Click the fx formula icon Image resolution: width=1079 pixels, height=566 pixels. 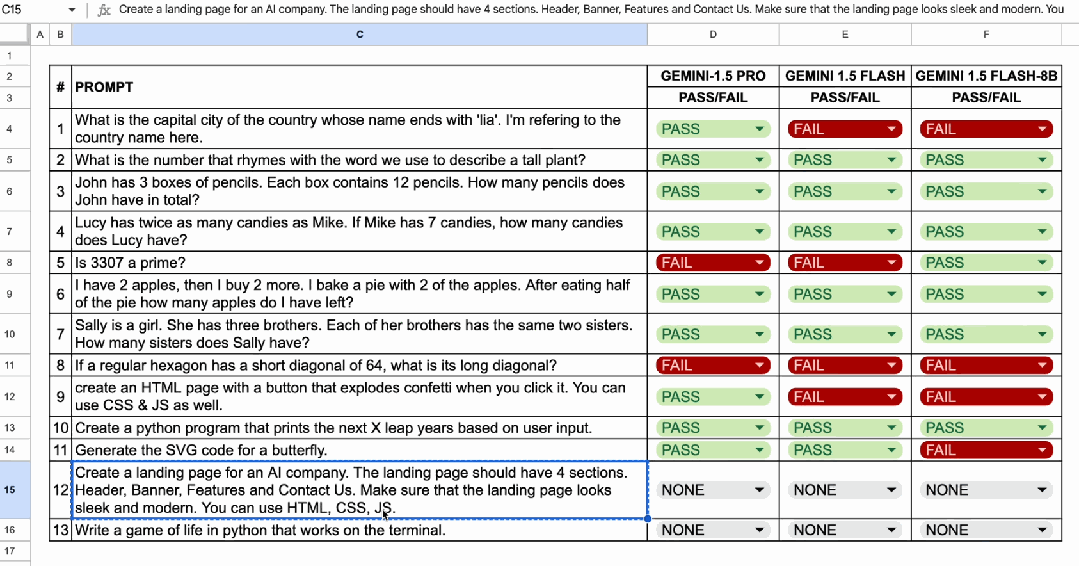click(x=104, y=10)
